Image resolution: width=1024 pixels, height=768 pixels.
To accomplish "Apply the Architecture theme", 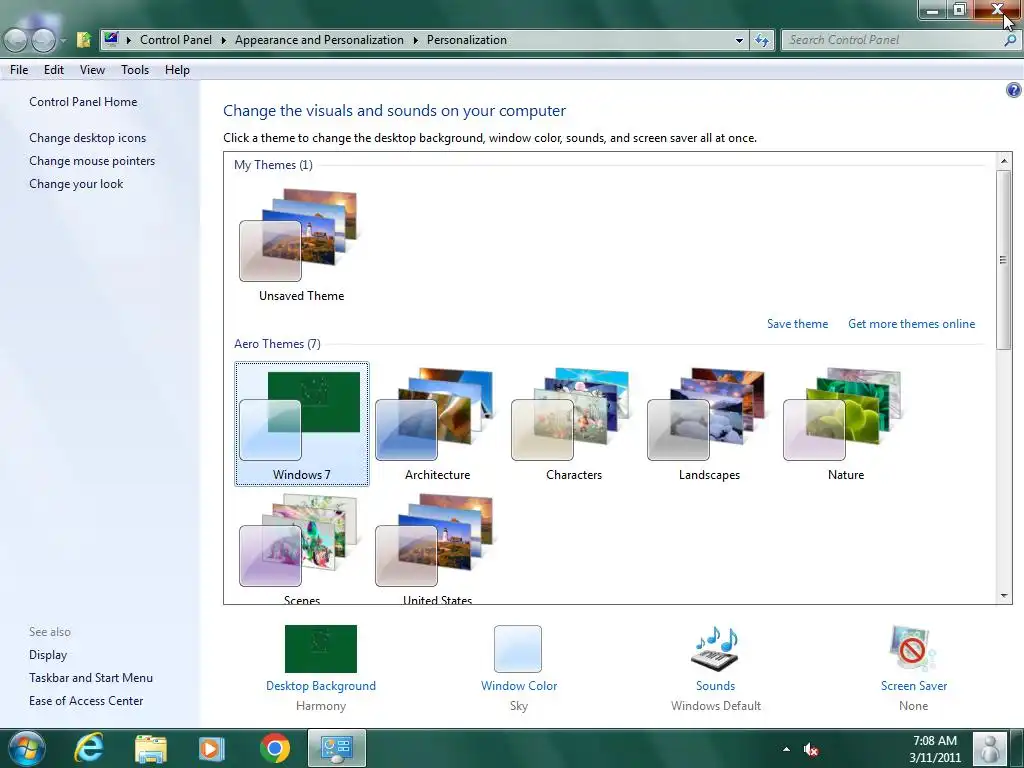I will click(x=437, y=424).
